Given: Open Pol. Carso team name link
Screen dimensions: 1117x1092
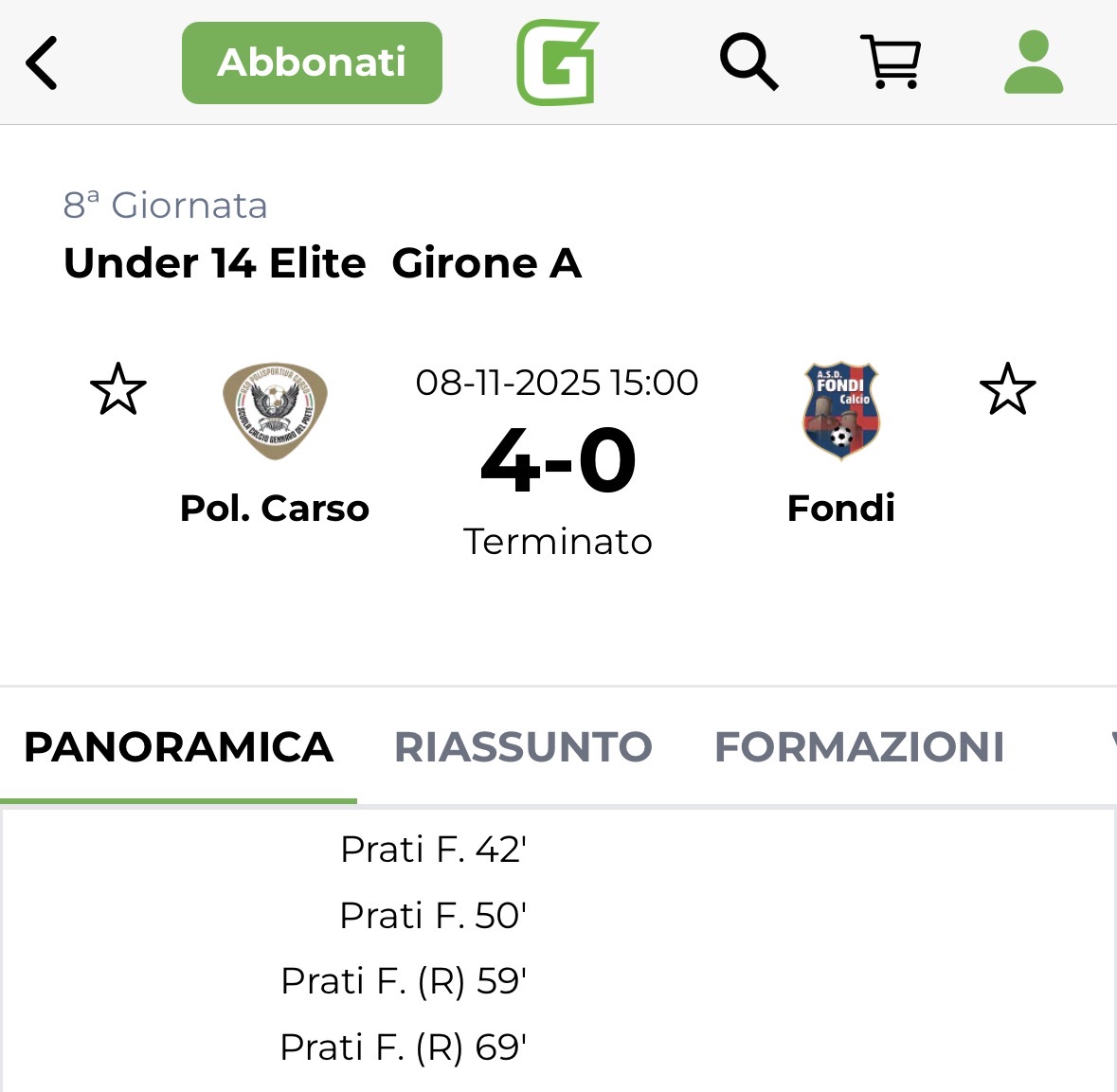Looking at the screenshot, I should [275, 509].
